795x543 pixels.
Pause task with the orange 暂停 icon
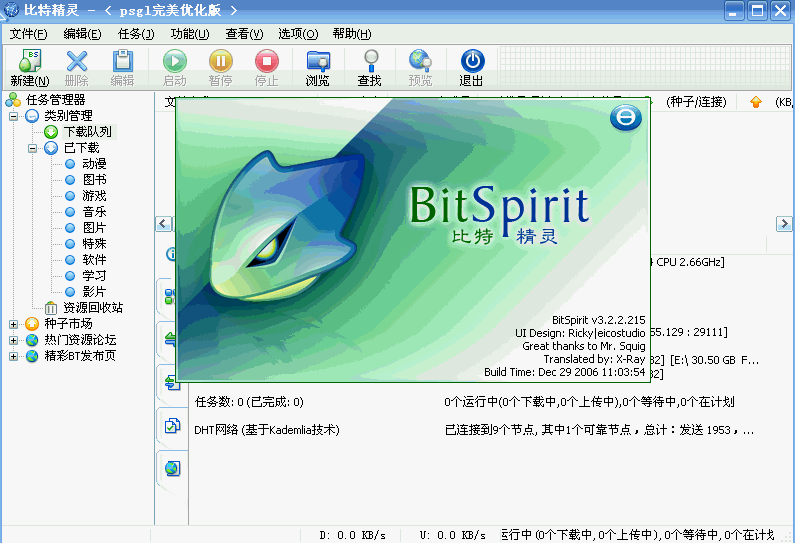(x=221, y=61)
